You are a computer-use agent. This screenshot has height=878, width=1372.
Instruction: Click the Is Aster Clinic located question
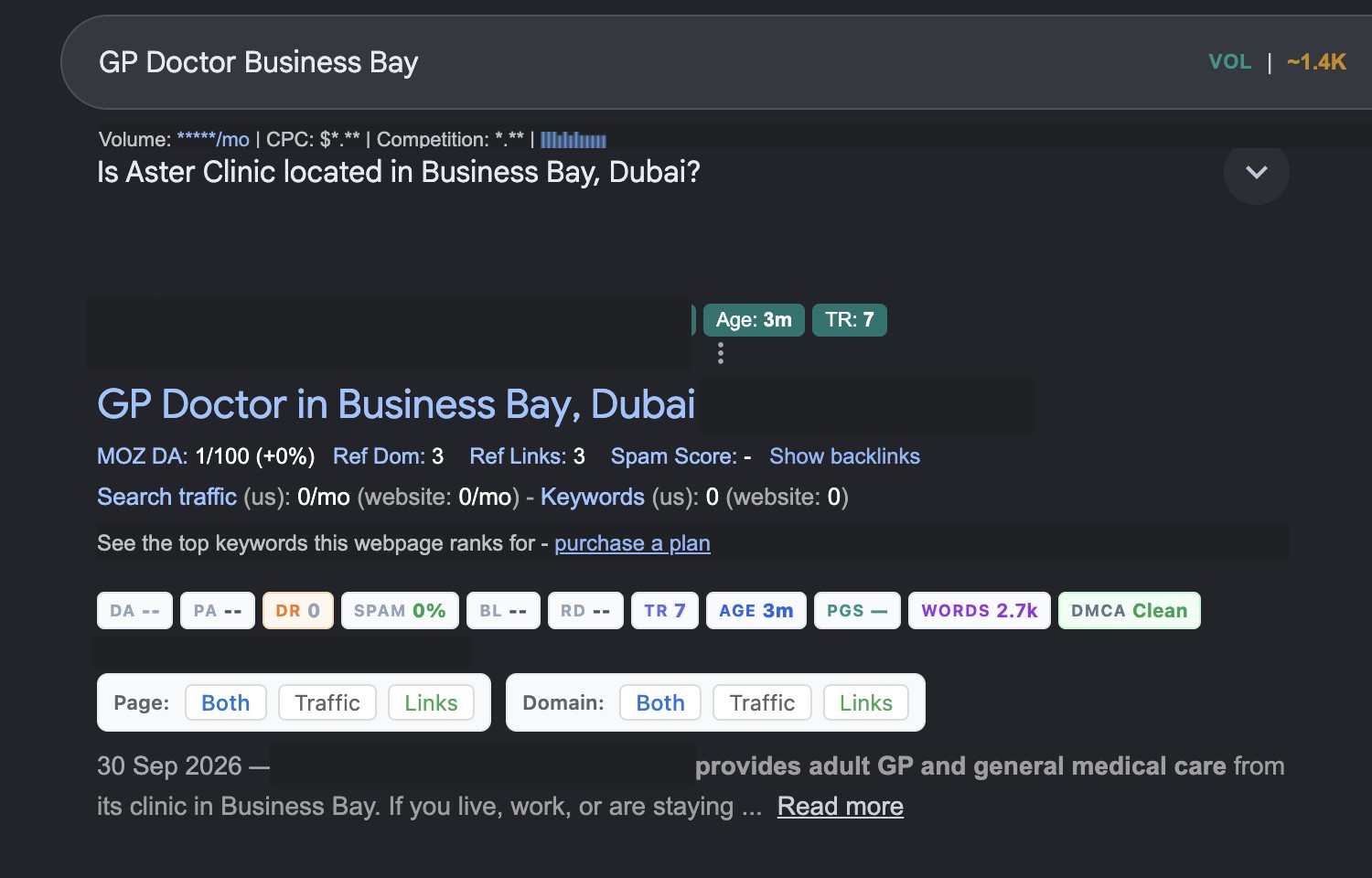(399, 172)
